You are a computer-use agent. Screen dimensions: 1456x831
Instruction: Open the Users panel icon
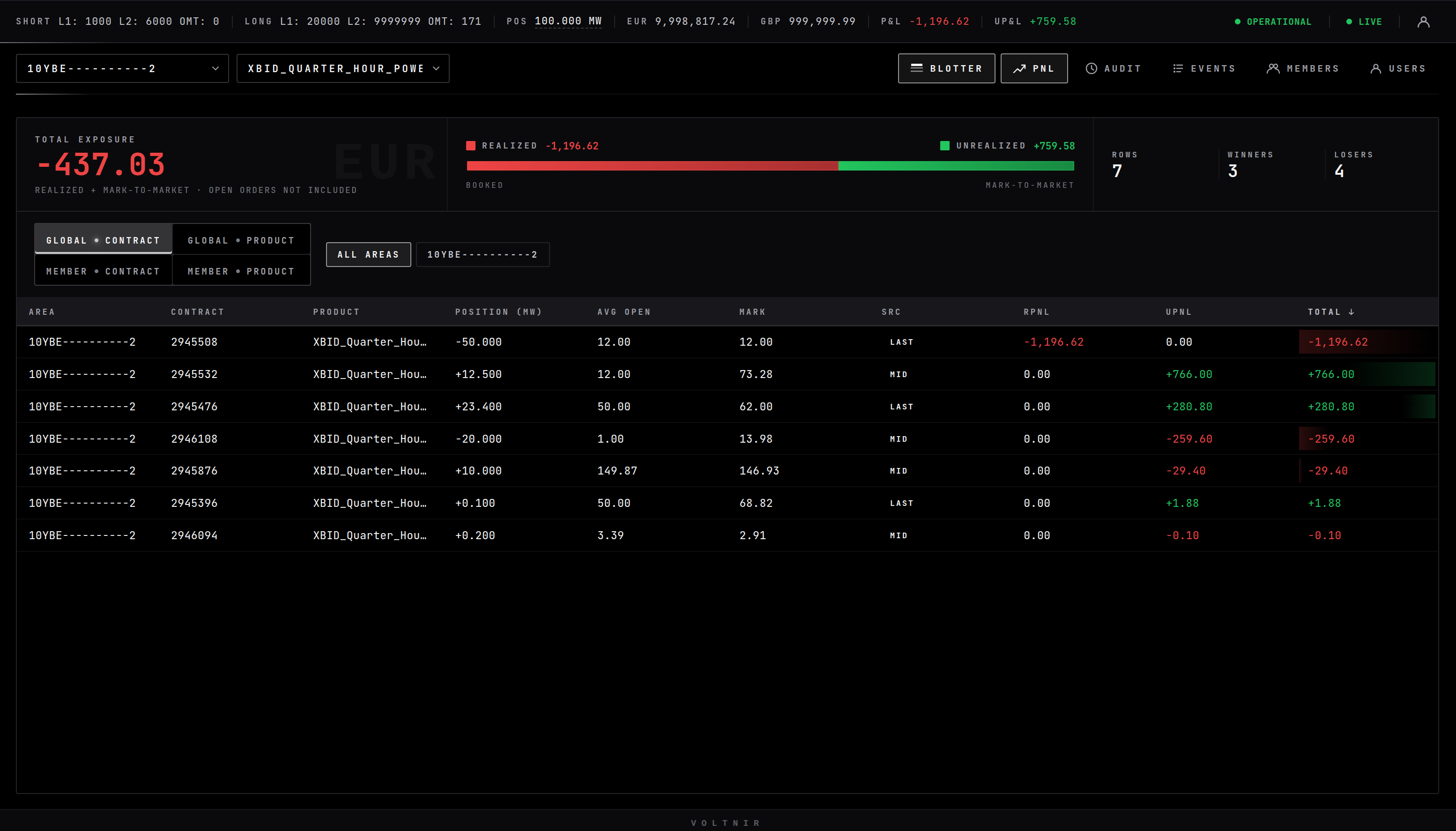click(x=1376, y=68)
